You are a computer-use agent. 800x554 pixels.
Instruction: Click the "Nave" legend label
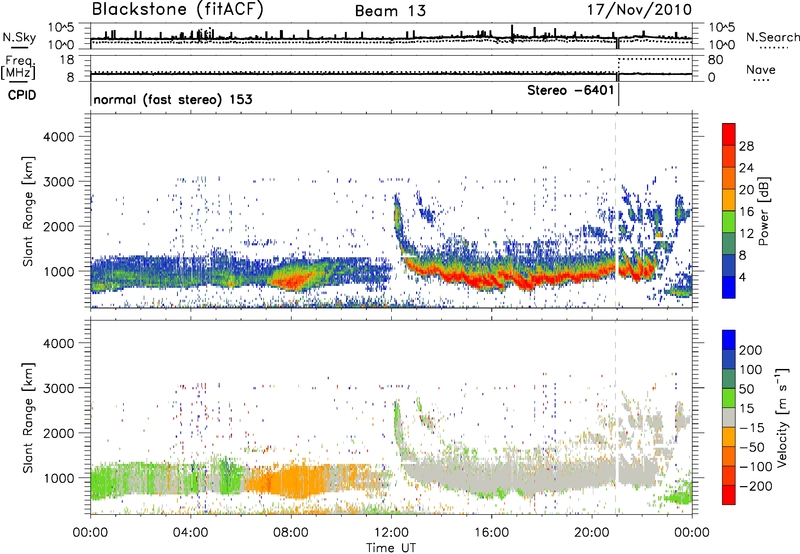pyautogui.click(x=760, y=70)
